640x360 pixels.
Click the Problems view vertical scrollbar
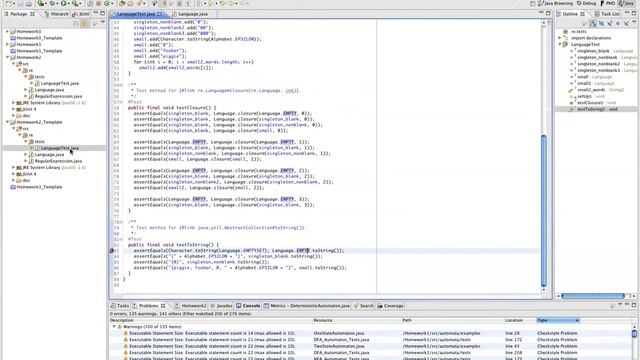634,333
